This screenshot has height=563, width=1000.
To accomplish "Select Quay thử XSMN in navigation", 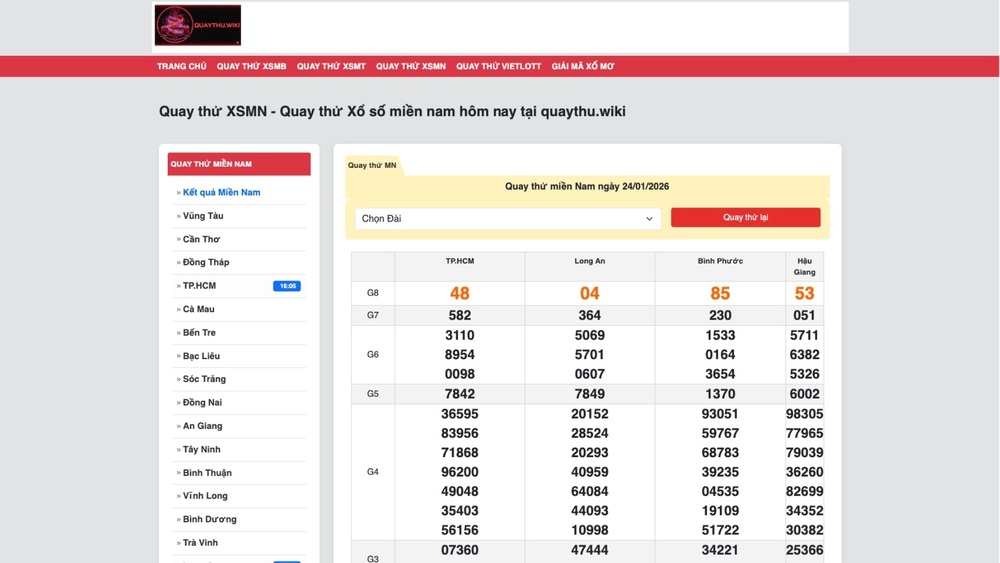I will tap(411, 66).
